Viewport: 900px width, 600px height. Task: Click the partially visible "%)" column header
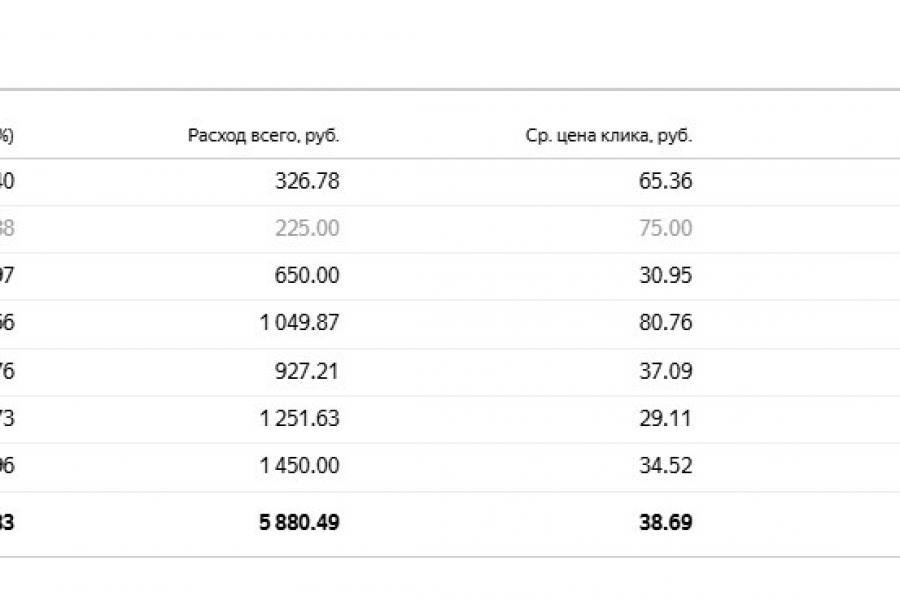[x=6, y=136]
